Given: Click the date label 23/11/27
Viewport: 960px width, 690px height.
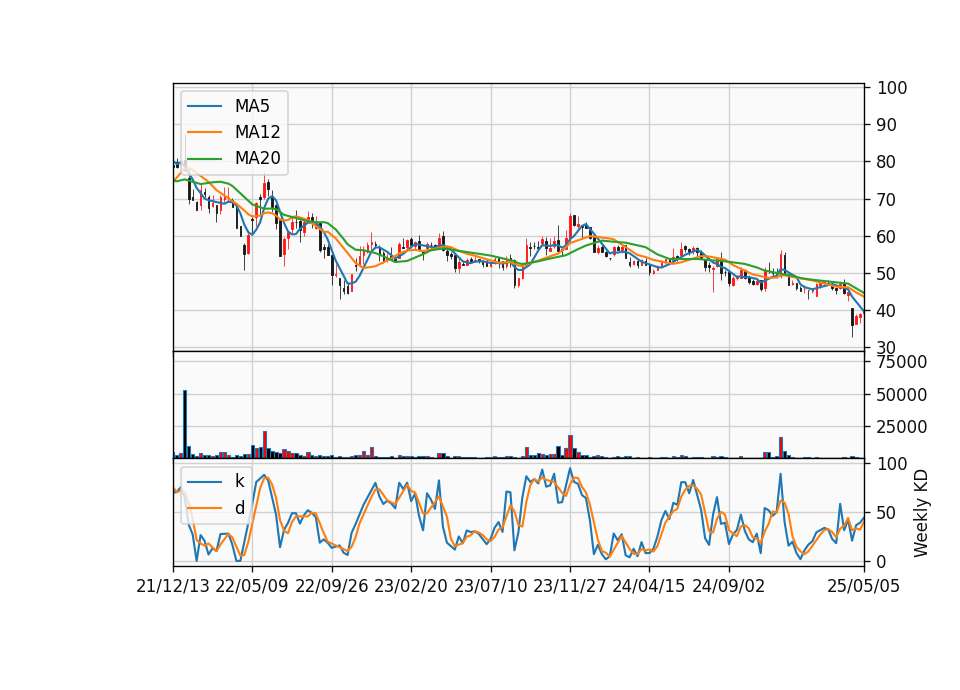Looking at the screenshot, I should (569, 586).
